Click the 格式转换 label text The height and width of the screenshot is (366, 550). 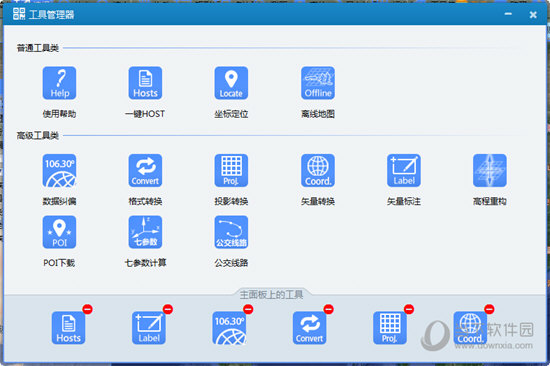[145, 201]
